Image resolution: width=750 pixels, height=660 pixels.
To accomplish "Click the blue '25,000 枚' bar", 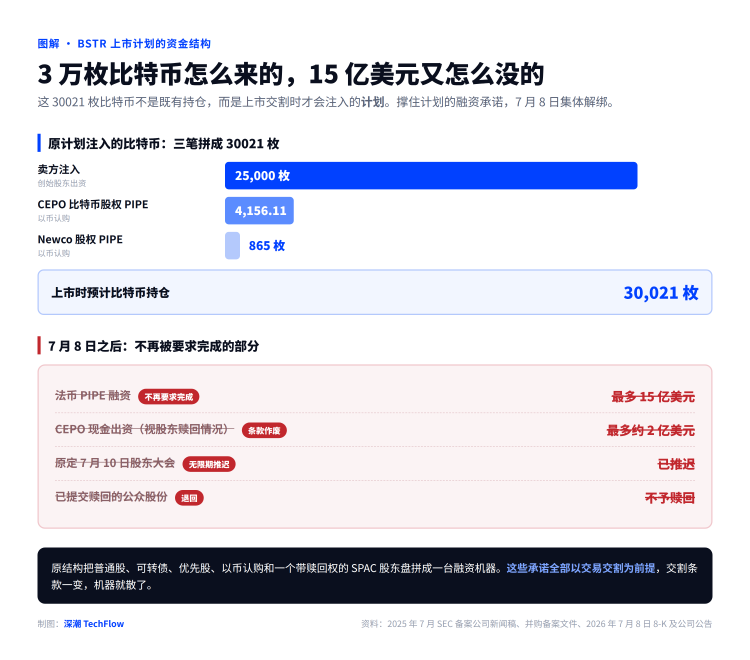I will tap(431, 176).
